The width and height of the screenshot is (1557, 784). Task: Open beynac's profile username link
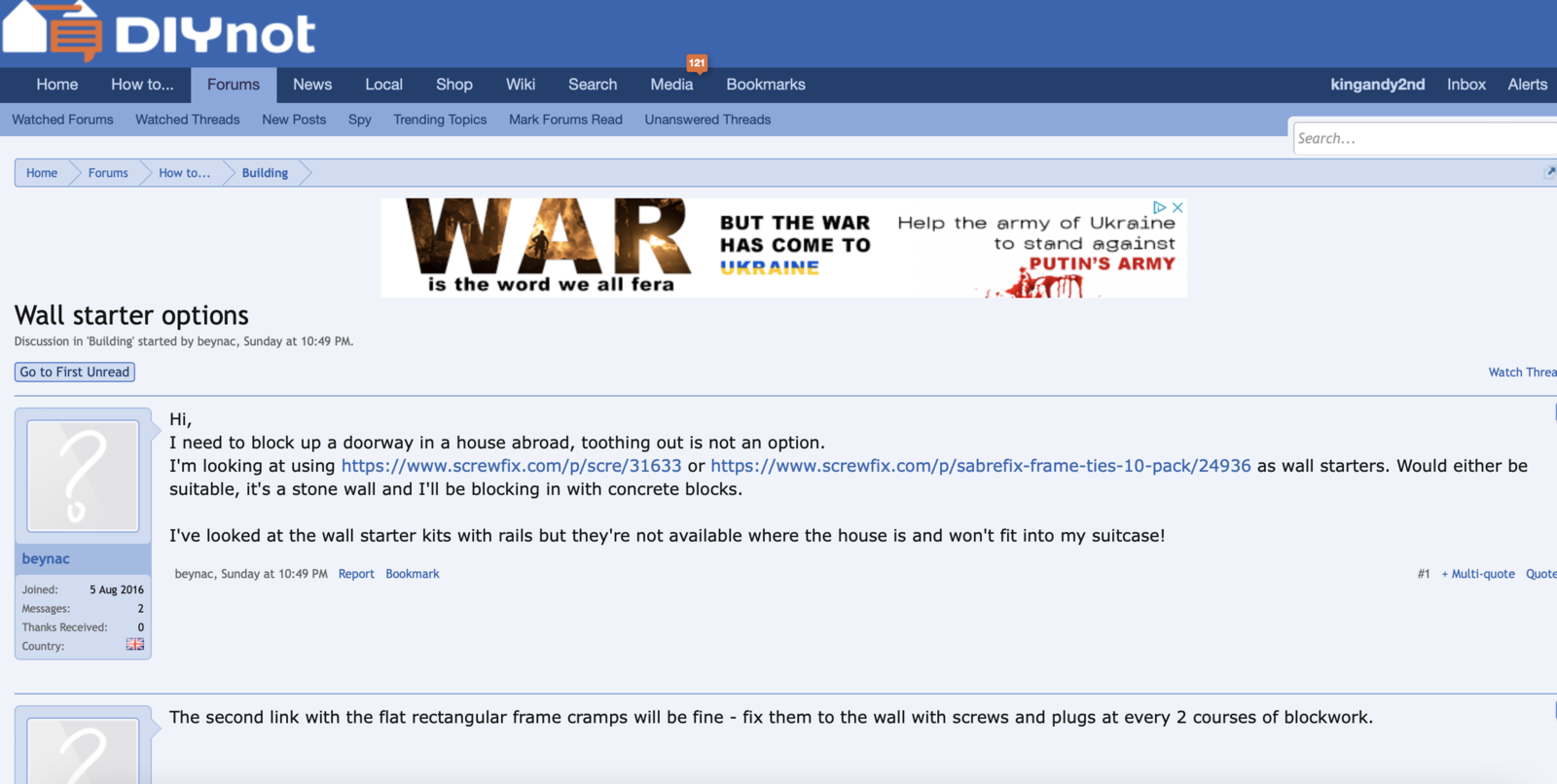46,558
